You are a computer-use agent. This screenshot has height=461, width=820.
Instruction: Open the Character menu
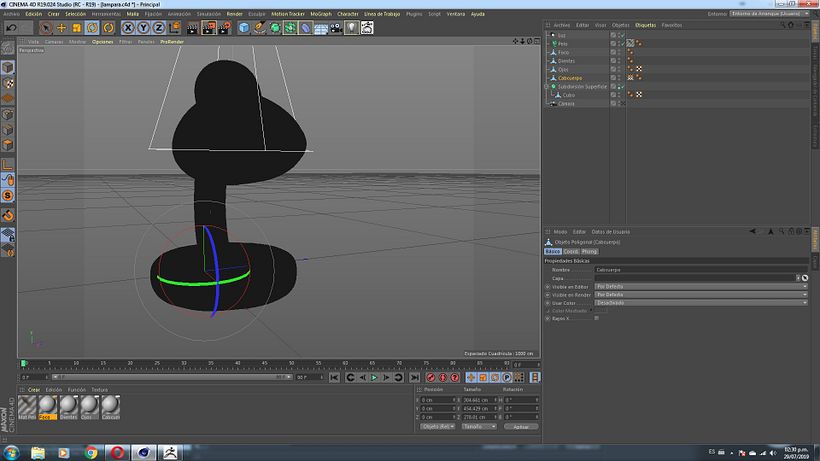tap(348, 14)
